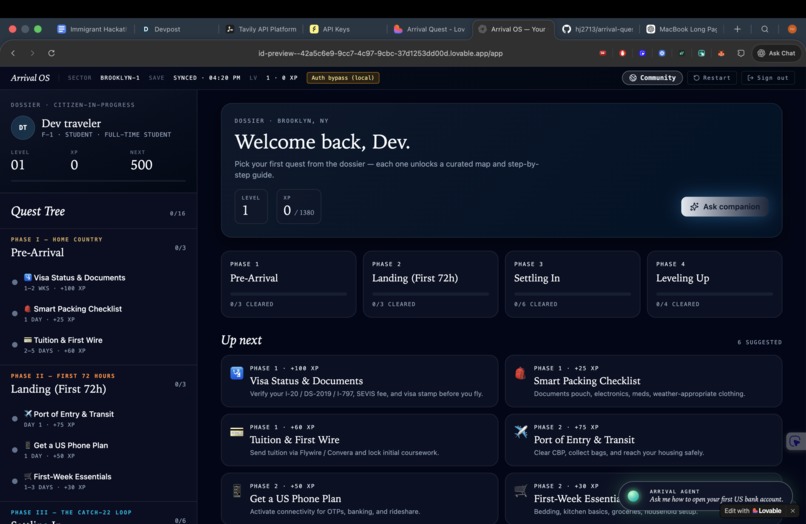Click the Auth bypass (local) badge
806x524 pixels.
(343, 78)
